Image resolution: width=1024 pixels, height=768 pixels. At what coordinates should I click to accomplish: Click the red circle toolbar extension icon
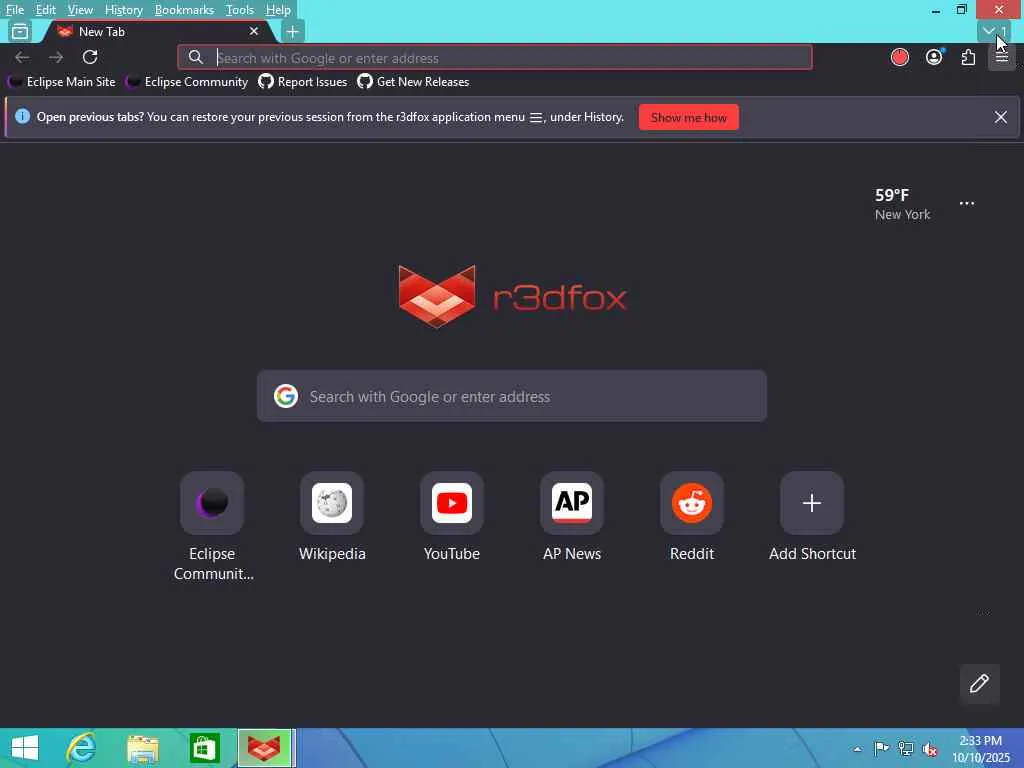pos(900,57)
